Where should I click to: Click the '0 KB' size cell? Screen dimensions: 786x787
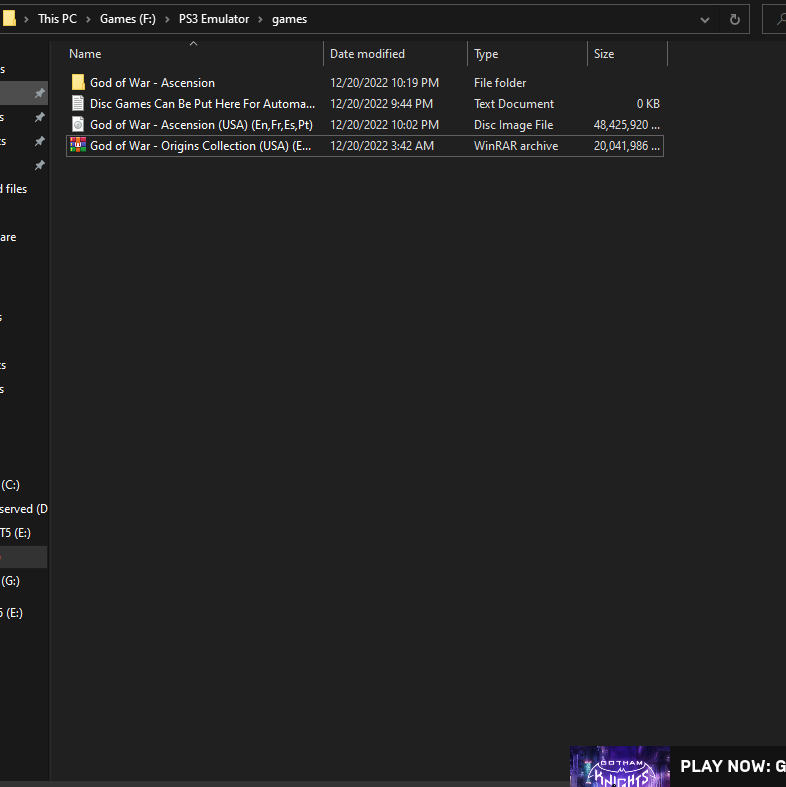[x=648, y=104]
